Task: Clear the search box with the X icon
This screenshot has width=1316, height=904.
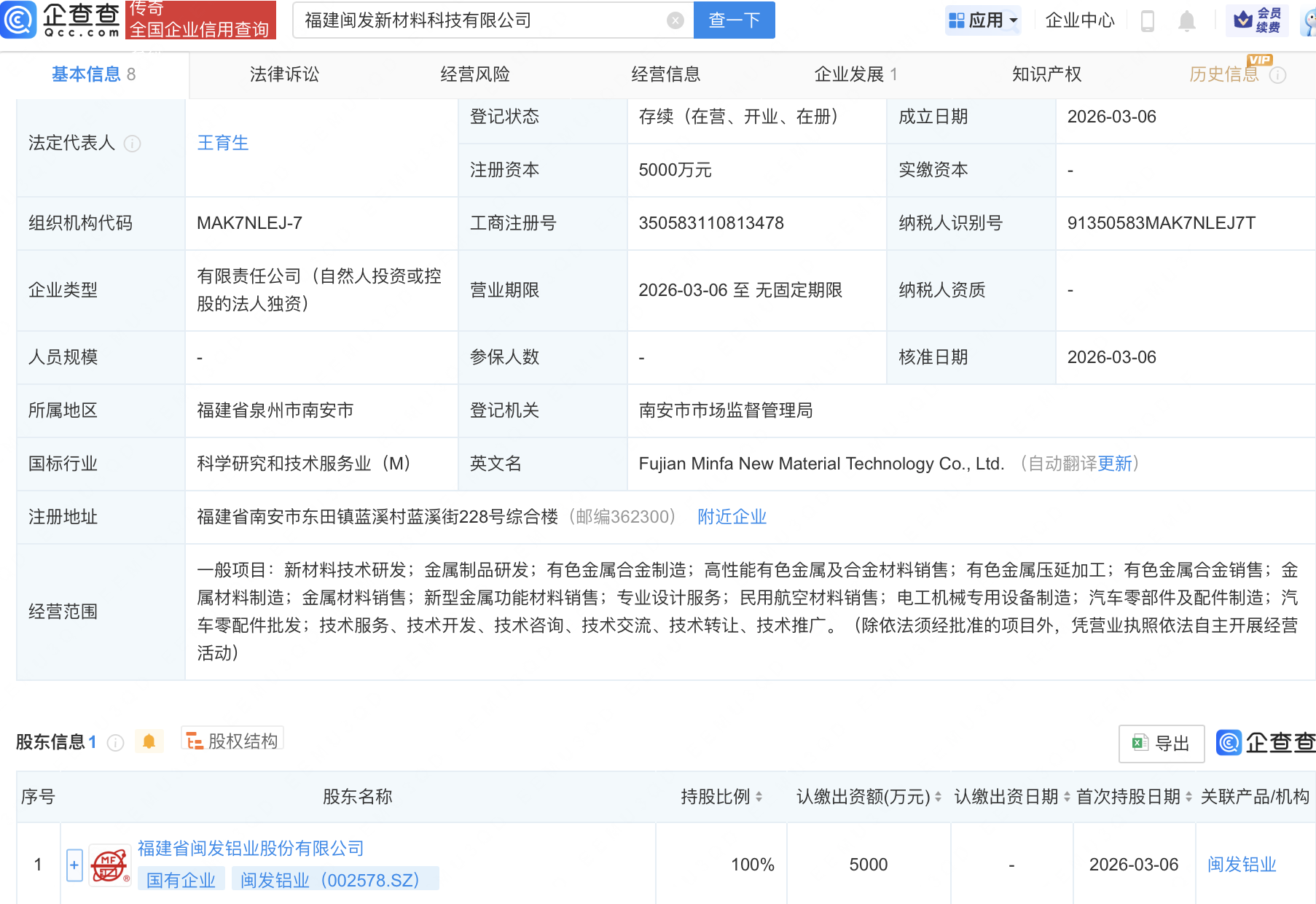Action: point(674,20)
